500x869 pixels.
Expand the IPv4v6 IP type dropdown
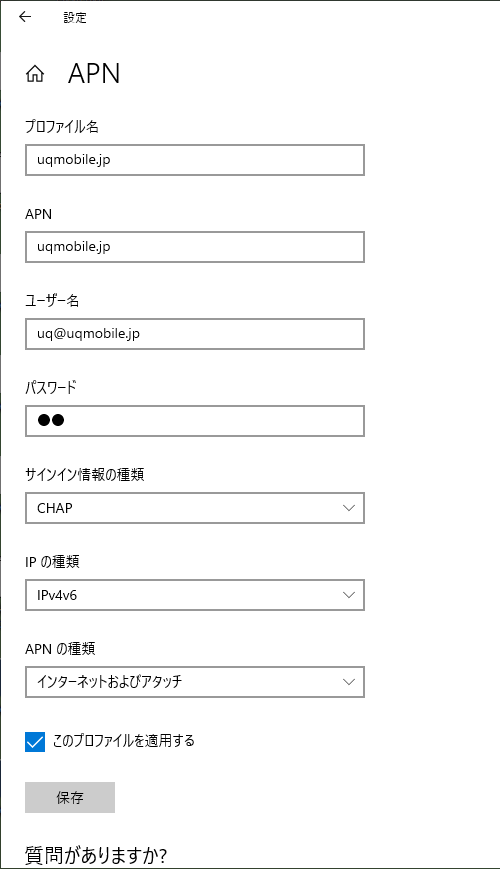(195, 595)
